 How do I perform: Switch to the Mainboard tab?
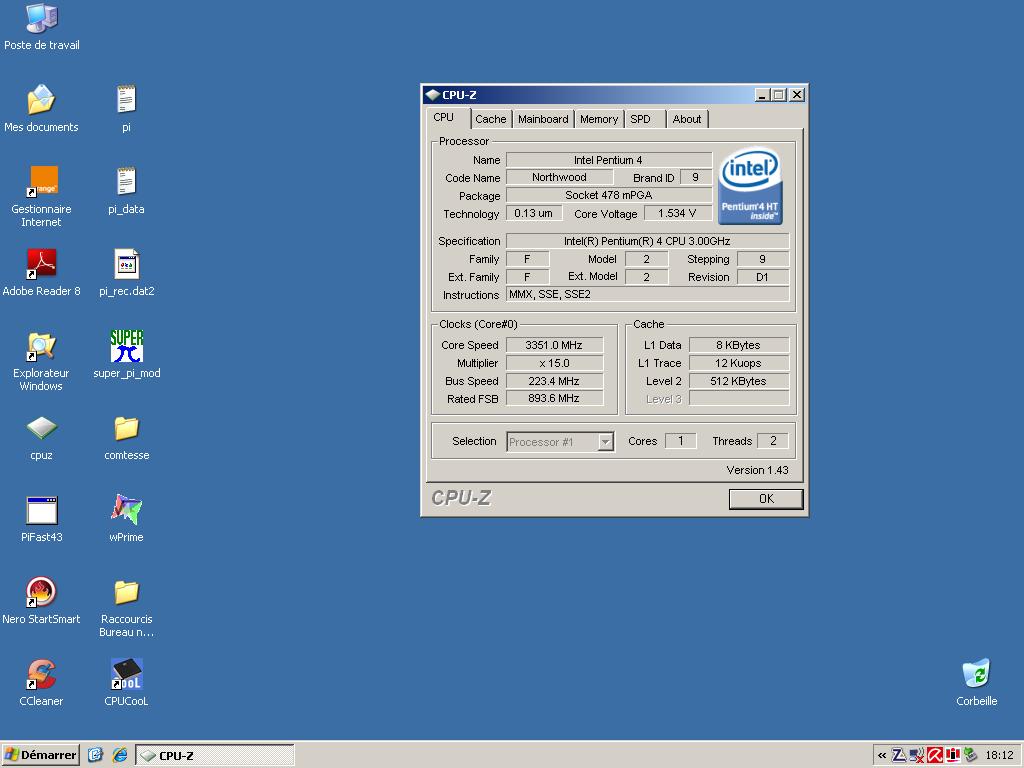click(543, 119)
